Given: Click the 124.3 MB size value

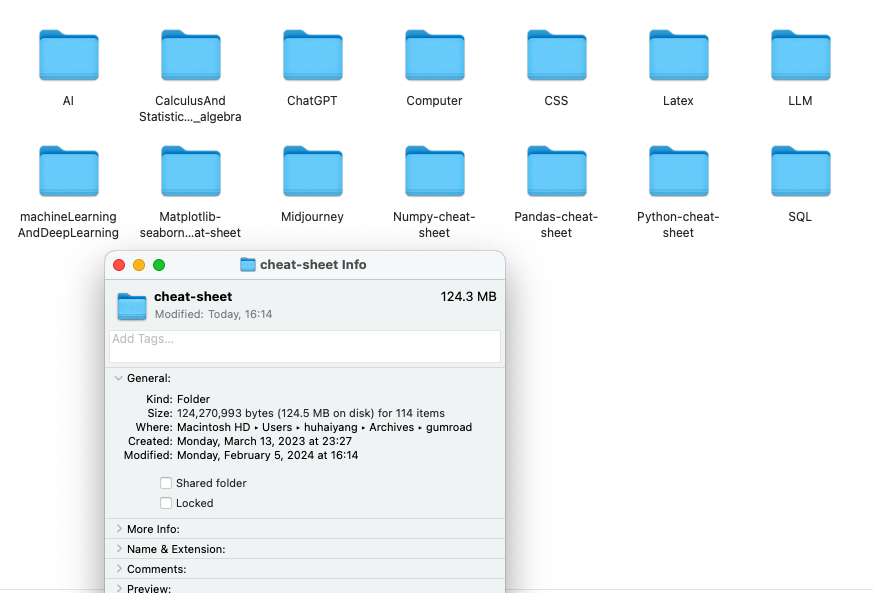Looking at the screenshot, I should tap(468, 297).
